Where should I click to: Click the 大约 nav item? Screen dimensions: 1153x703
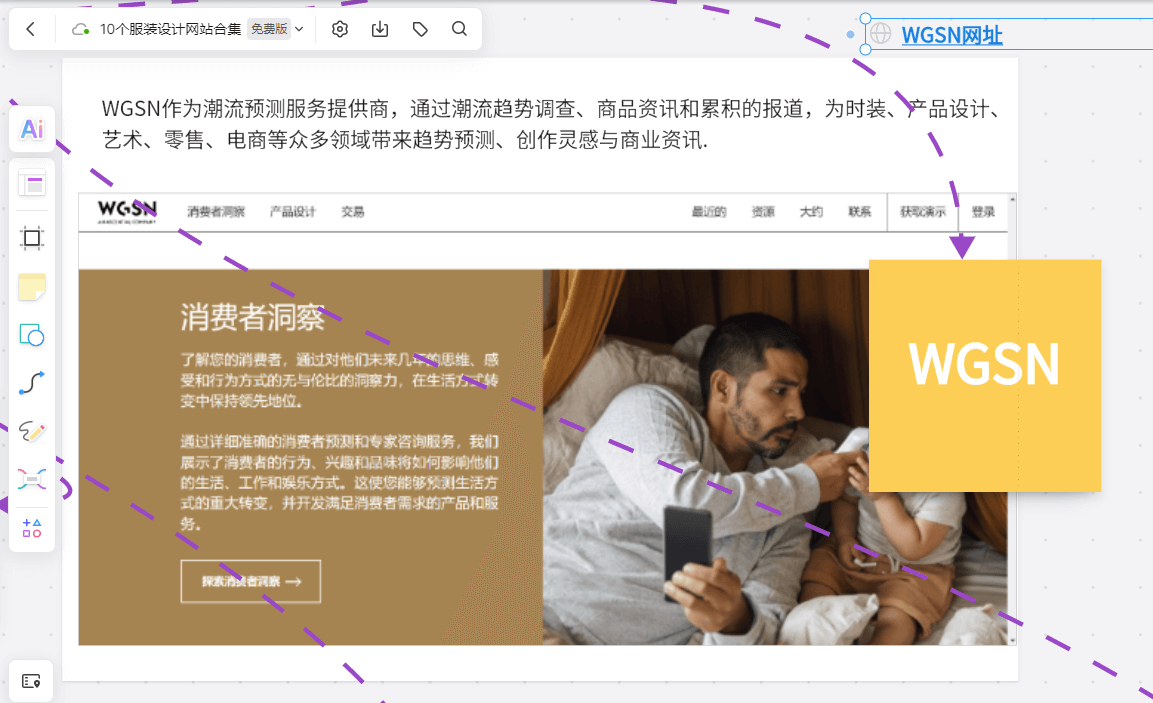(x=812, y=212)
